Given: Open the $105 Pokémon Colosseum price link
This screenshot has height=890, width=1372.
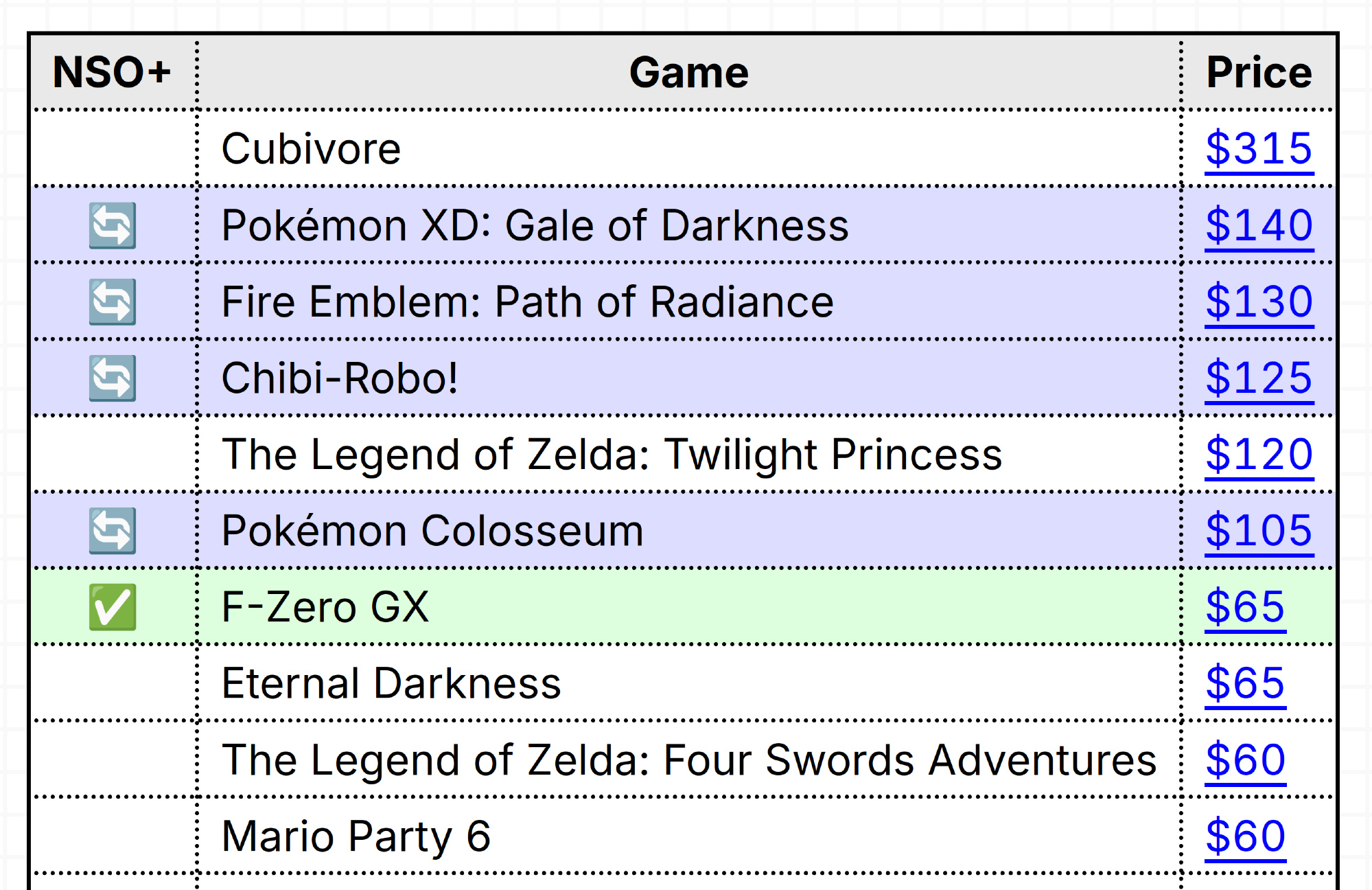Looking at the screenshot, I should tap(1259, 531).
